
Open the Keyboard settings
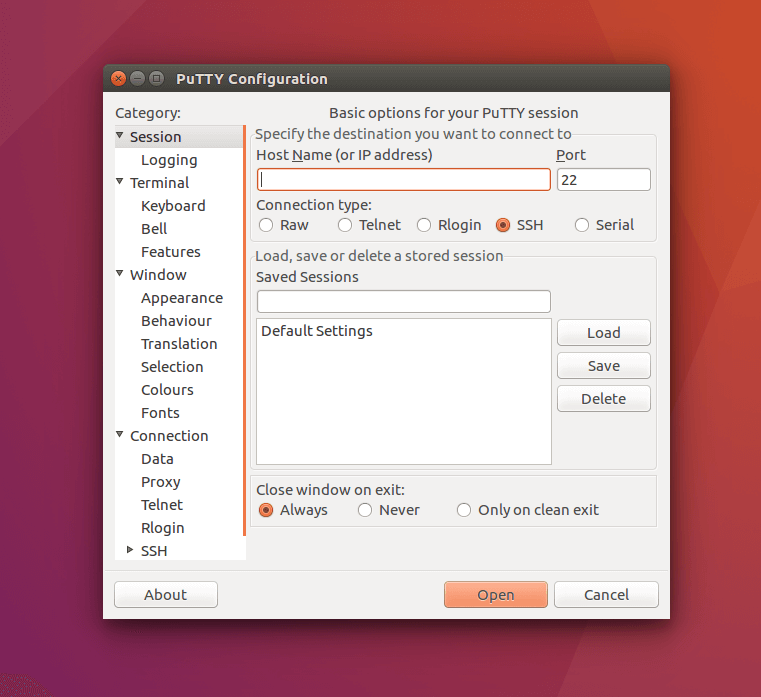[173, 206]
